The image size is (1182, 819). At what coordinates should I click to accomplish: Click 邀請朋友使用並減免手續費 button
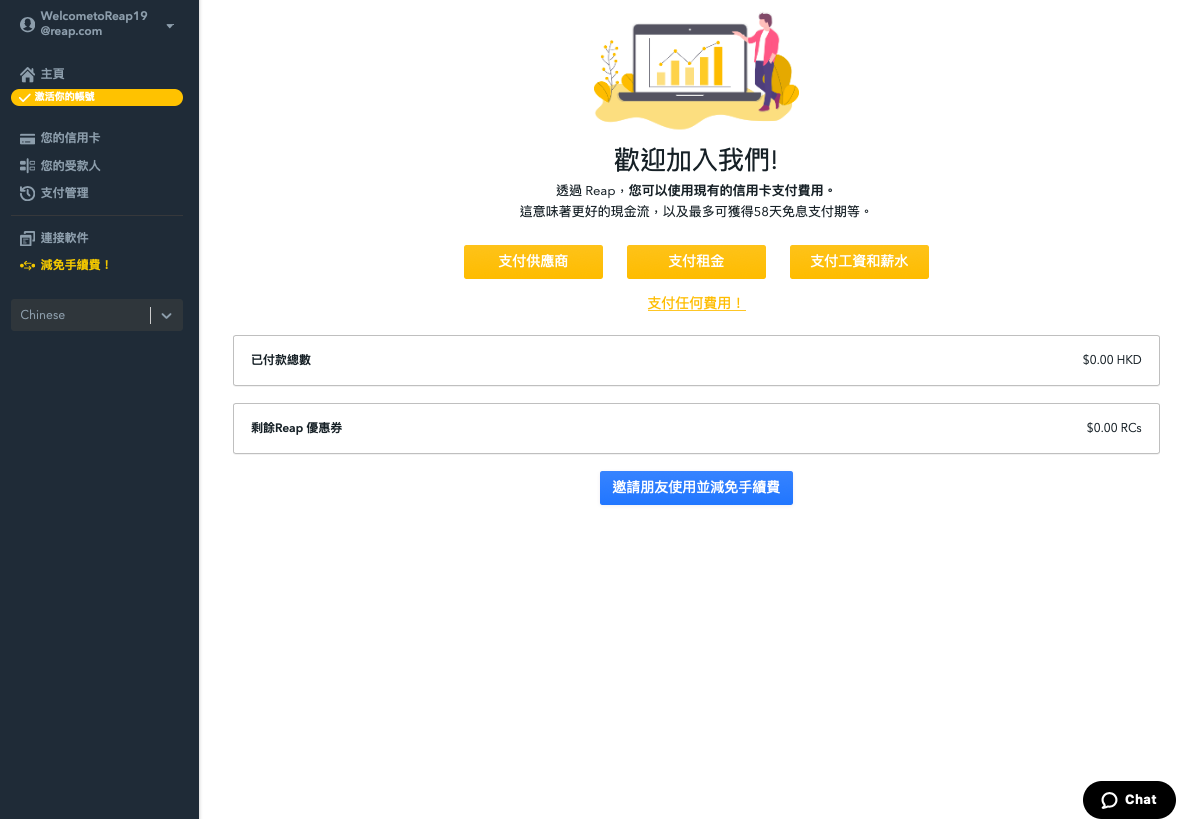click(x=696, y=488)
